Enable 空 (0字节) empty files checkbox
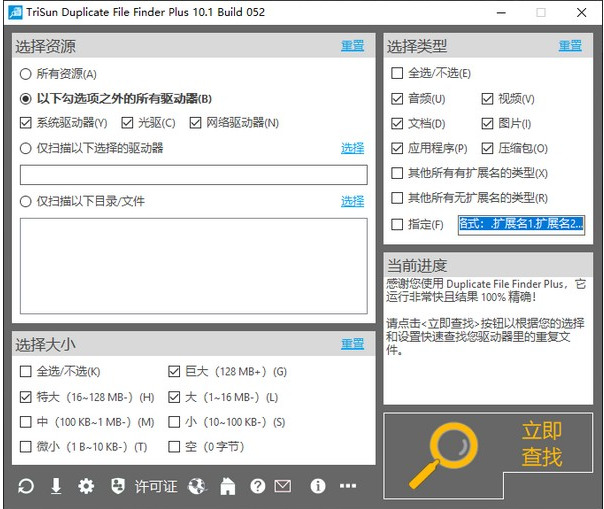This screenshot has height=509, width=604. tap(174, 447)
